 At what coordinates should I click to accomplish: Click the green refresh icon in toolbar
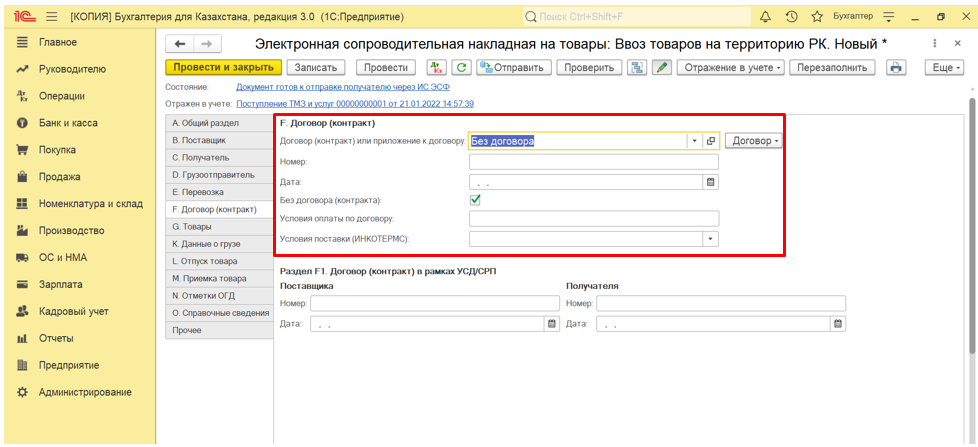[461, 67]
